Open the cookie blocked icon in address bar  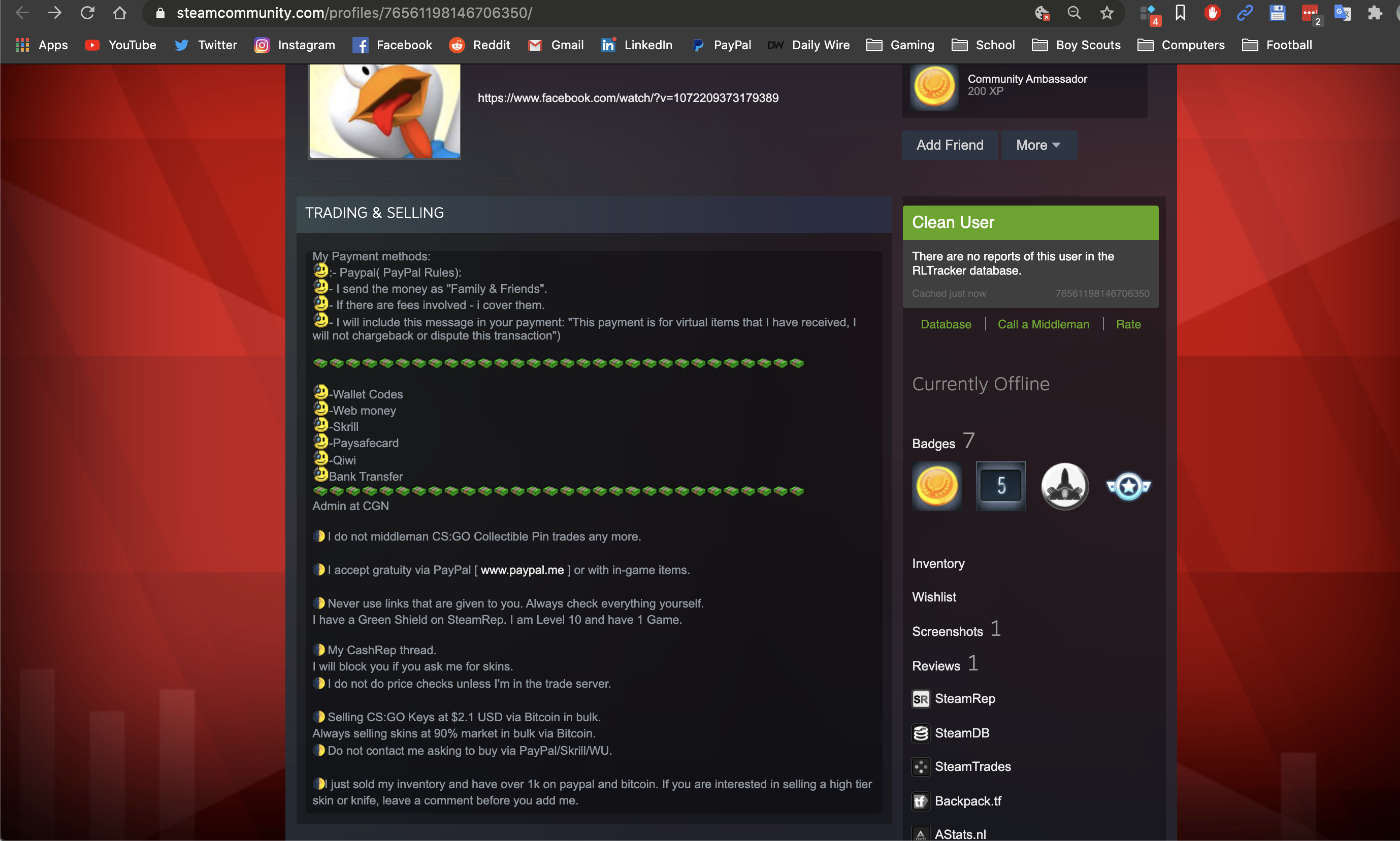(1042, 13)
